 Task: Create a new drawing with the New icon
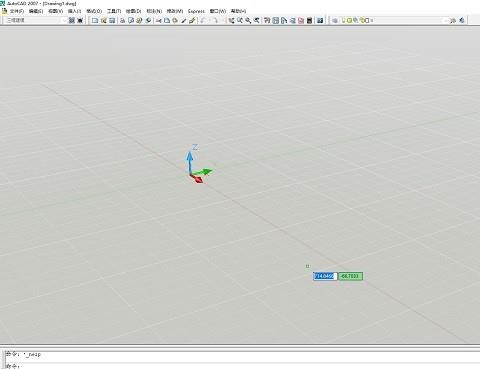[x=95, y=20]
